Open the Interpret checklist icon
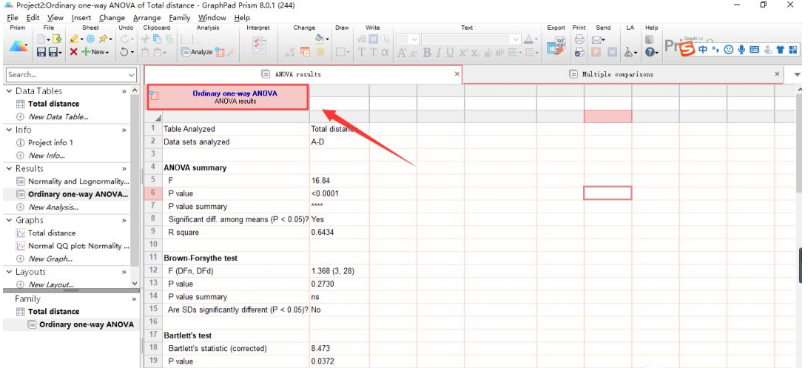Screen dimensions: 808x368 [x=259, y=45]
